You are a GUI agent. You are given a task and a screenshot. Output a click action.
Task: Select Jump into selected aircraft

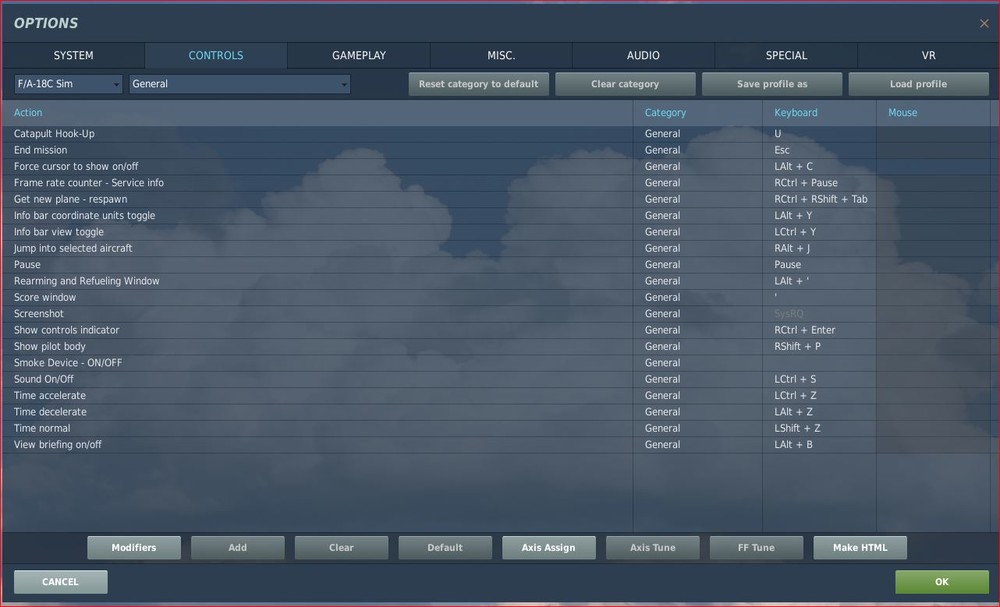[317, 249]
